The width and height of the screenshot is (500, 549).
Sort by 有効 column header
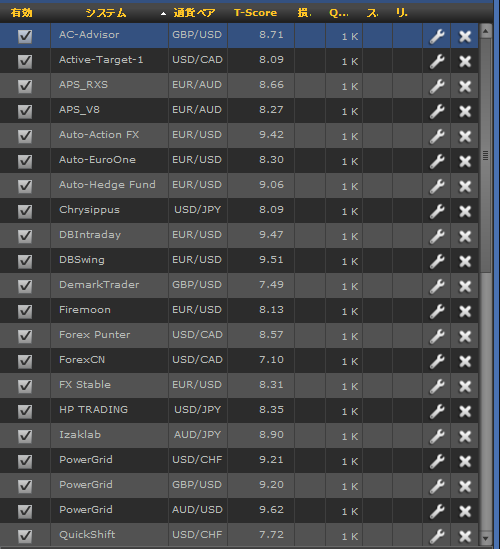(21, 13)
